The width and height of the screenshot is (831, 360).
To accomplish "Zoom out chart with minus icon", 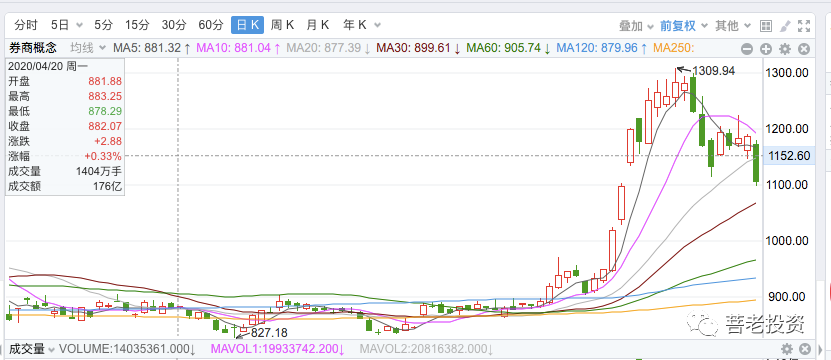I will pyautogui.click(x=747, y=49).
